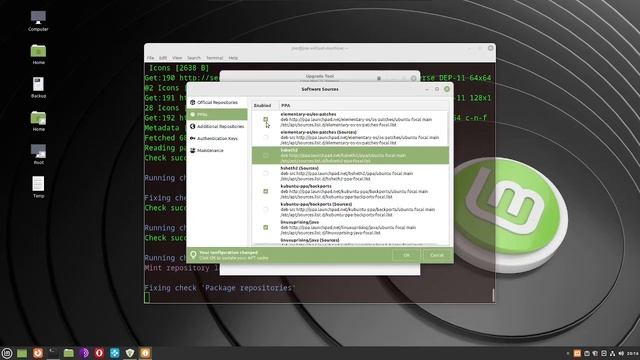Viewport: 640px width, 360px height.
Task: Select Official Repositories in sidebar
Action: 217,102
